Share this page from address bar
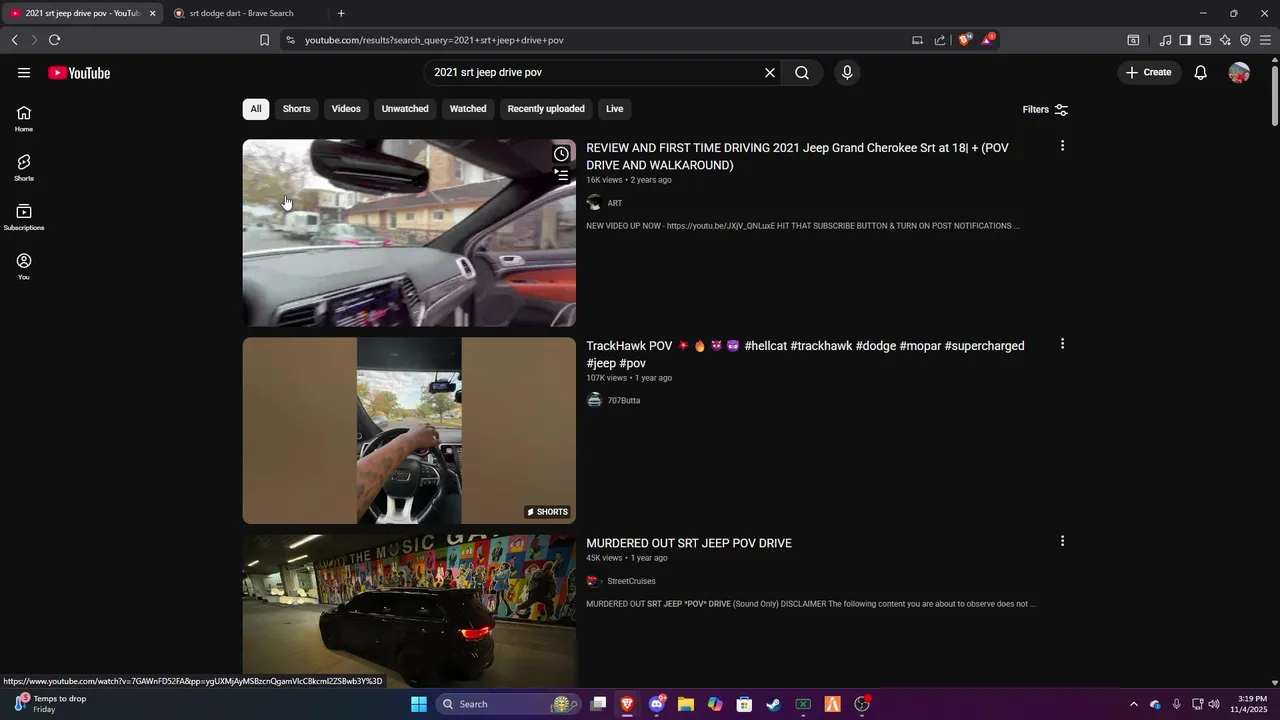This screenshot has width=1280, height=720. pos(940,40)
